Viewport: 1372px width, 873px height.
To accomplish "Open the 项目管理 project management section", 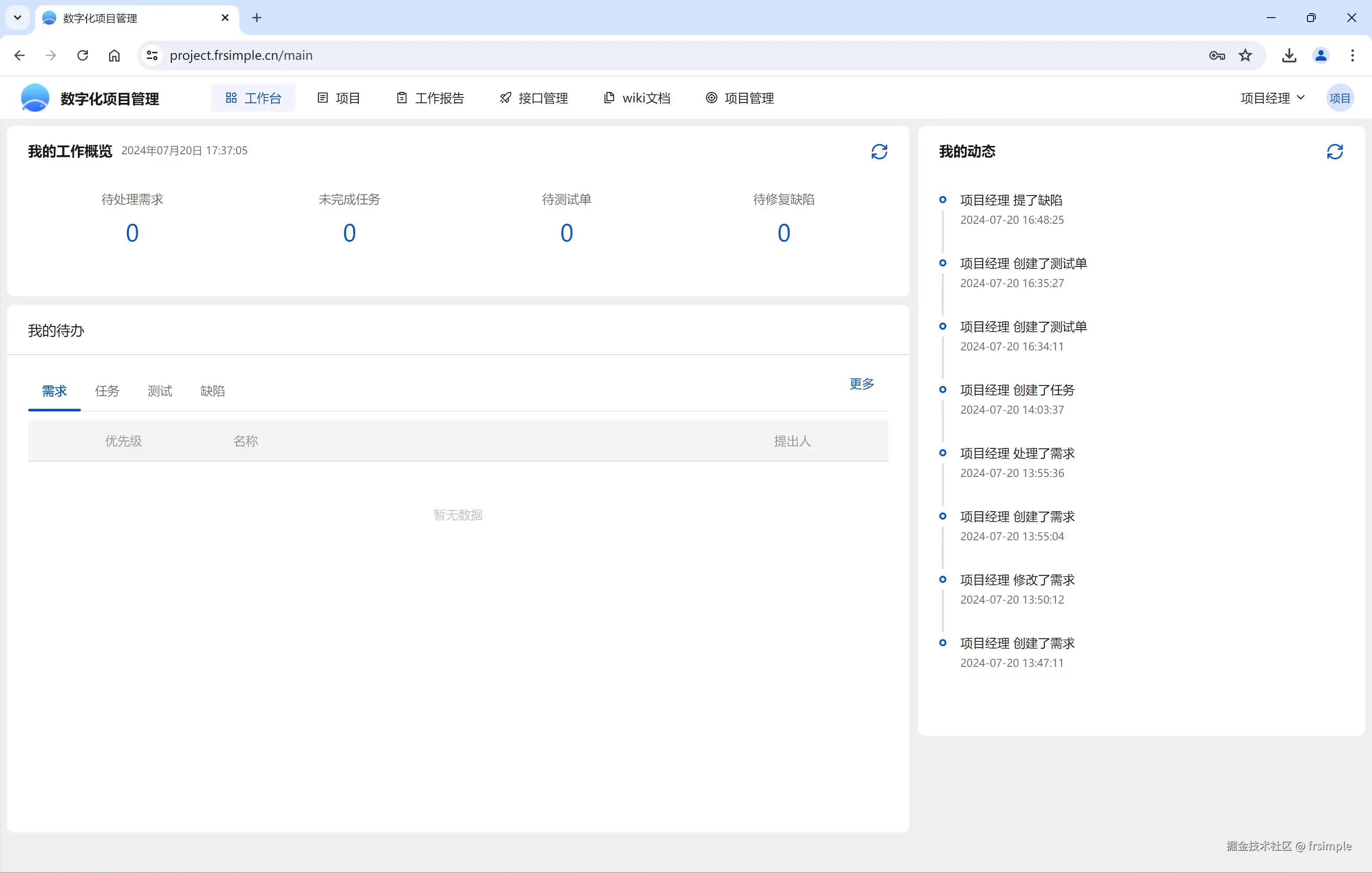I will coord(740,98).
